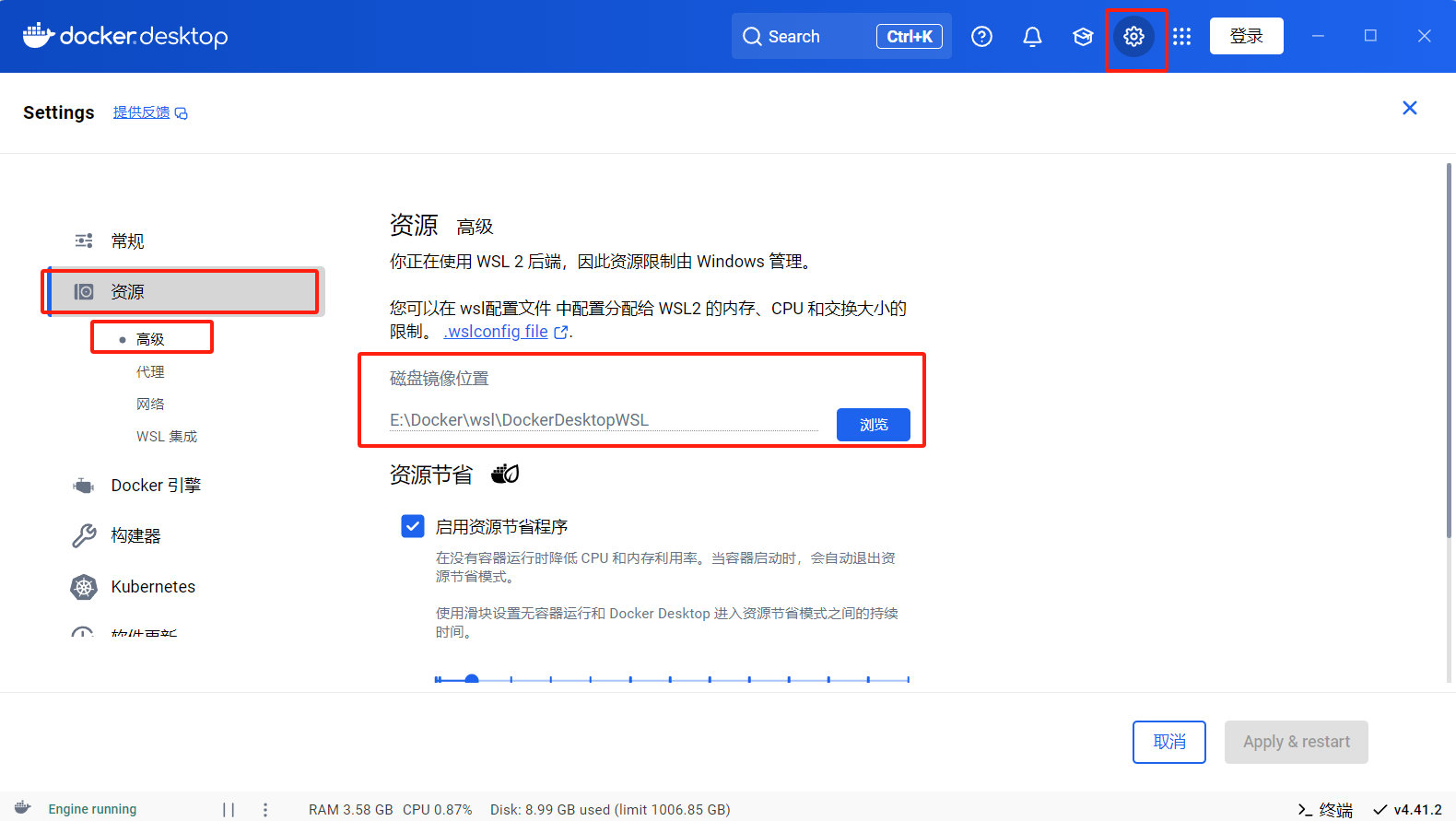Select the Docker 引擎 settings section

point(182,486)
